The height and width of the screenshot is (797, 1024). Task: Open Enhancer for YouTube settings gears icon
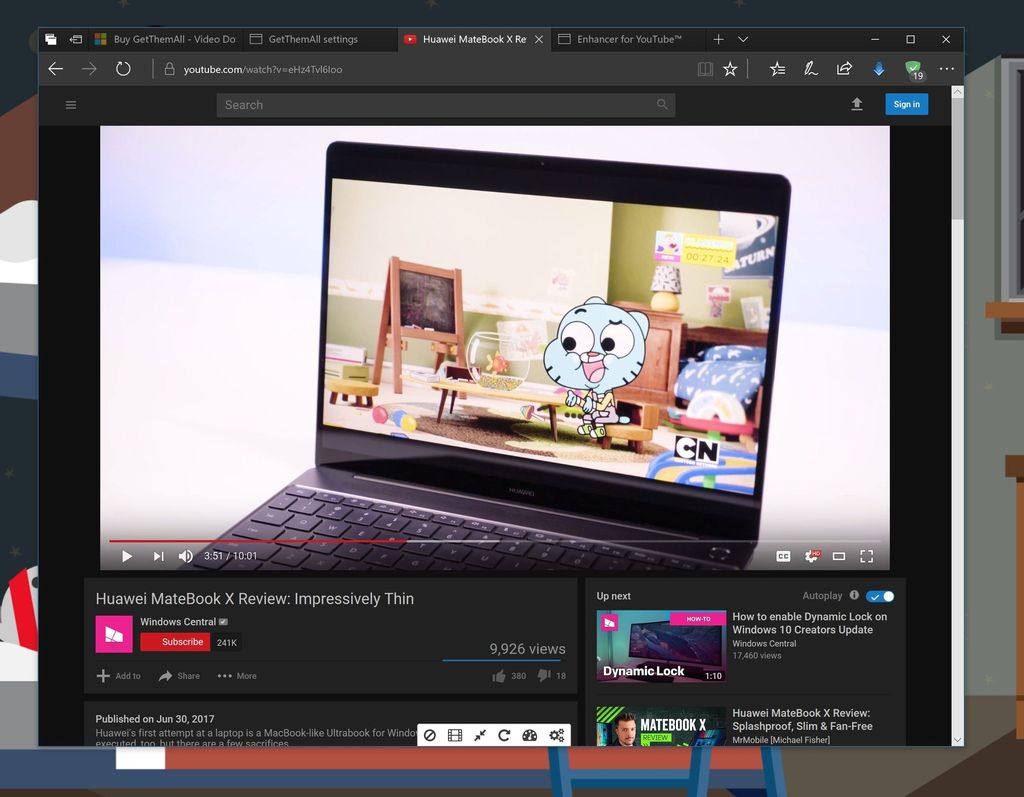(x=556, y=735)
